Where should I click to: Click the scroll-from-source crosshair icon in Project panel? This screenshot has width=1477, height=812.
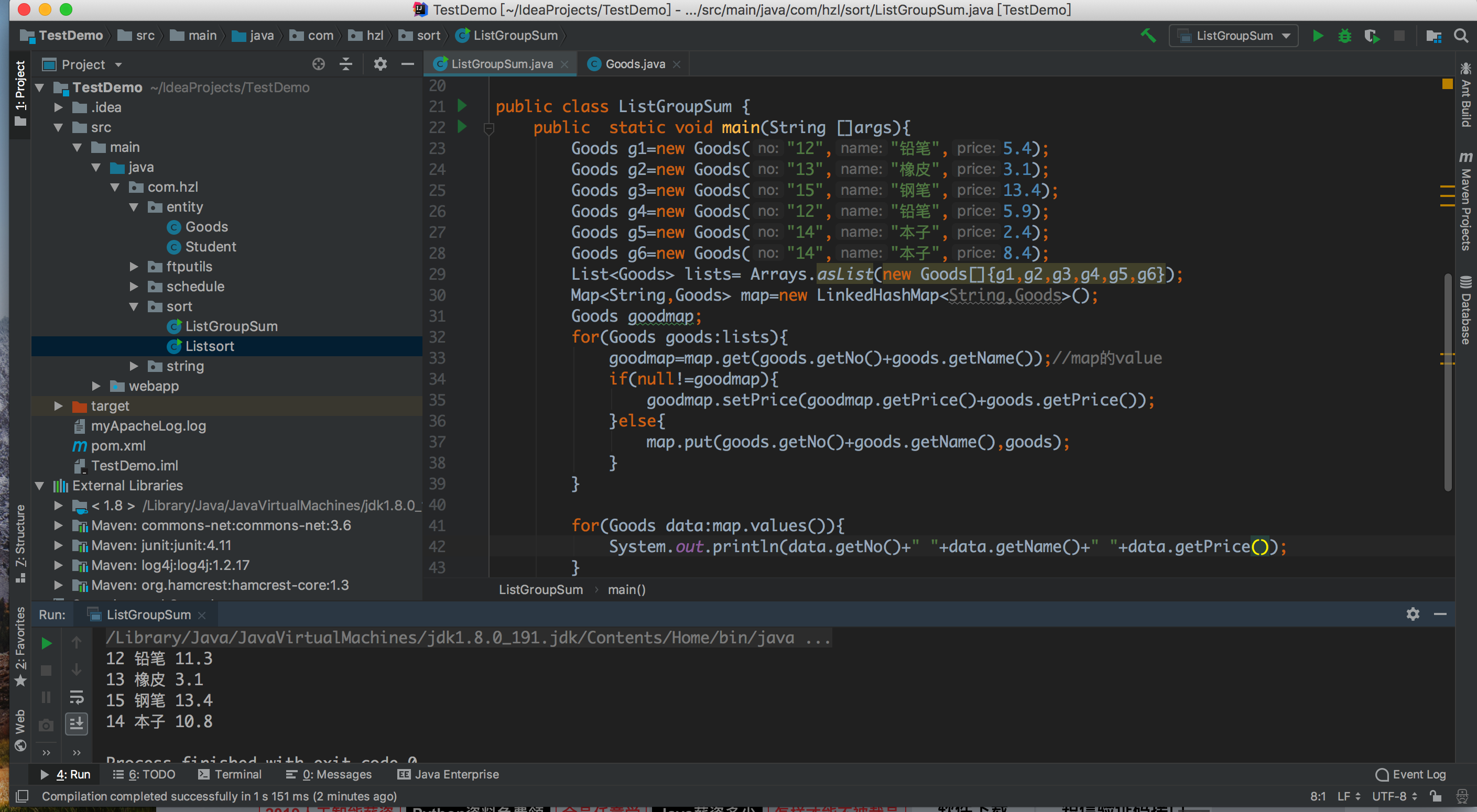point(318,64)
